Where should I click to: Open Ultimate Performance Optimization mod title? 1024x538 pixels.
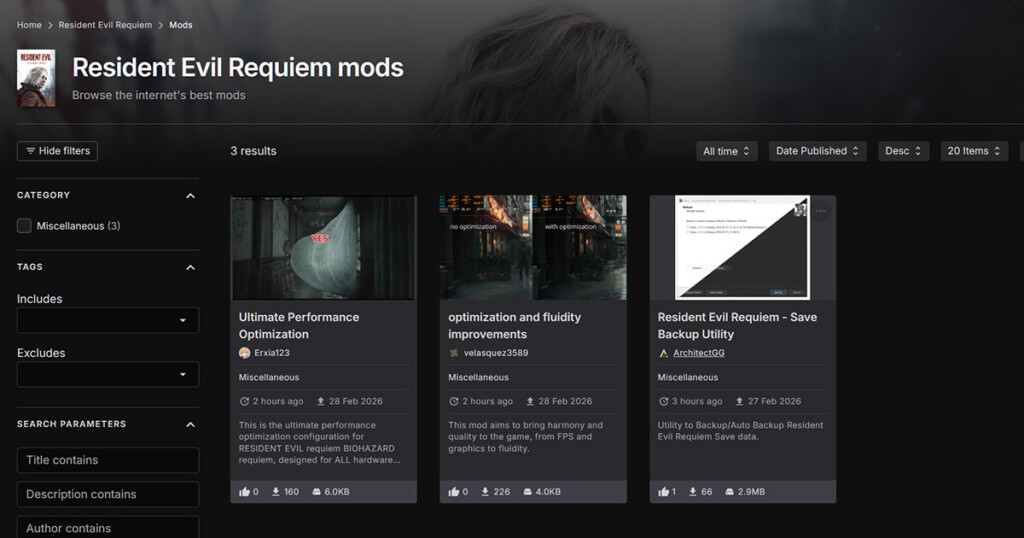click(x=299, y=325)
